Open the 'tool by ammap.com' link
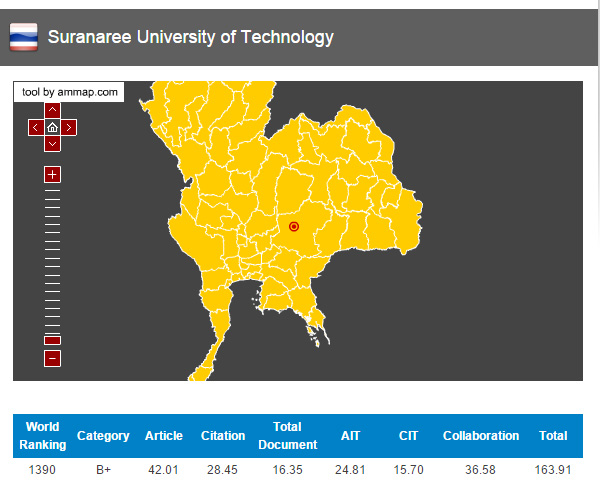 coord(69,92)
